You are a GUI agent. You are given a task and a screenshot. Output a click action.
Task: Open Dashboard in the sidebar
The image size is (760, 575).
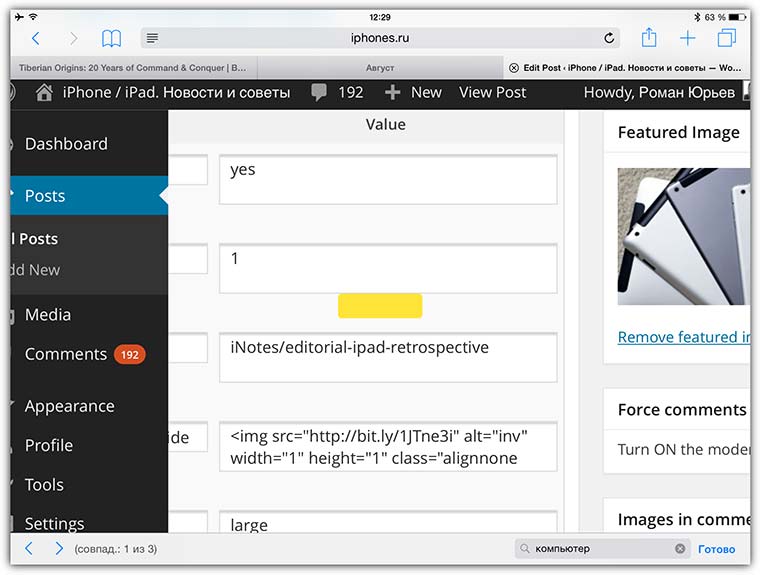pos(66,144)
